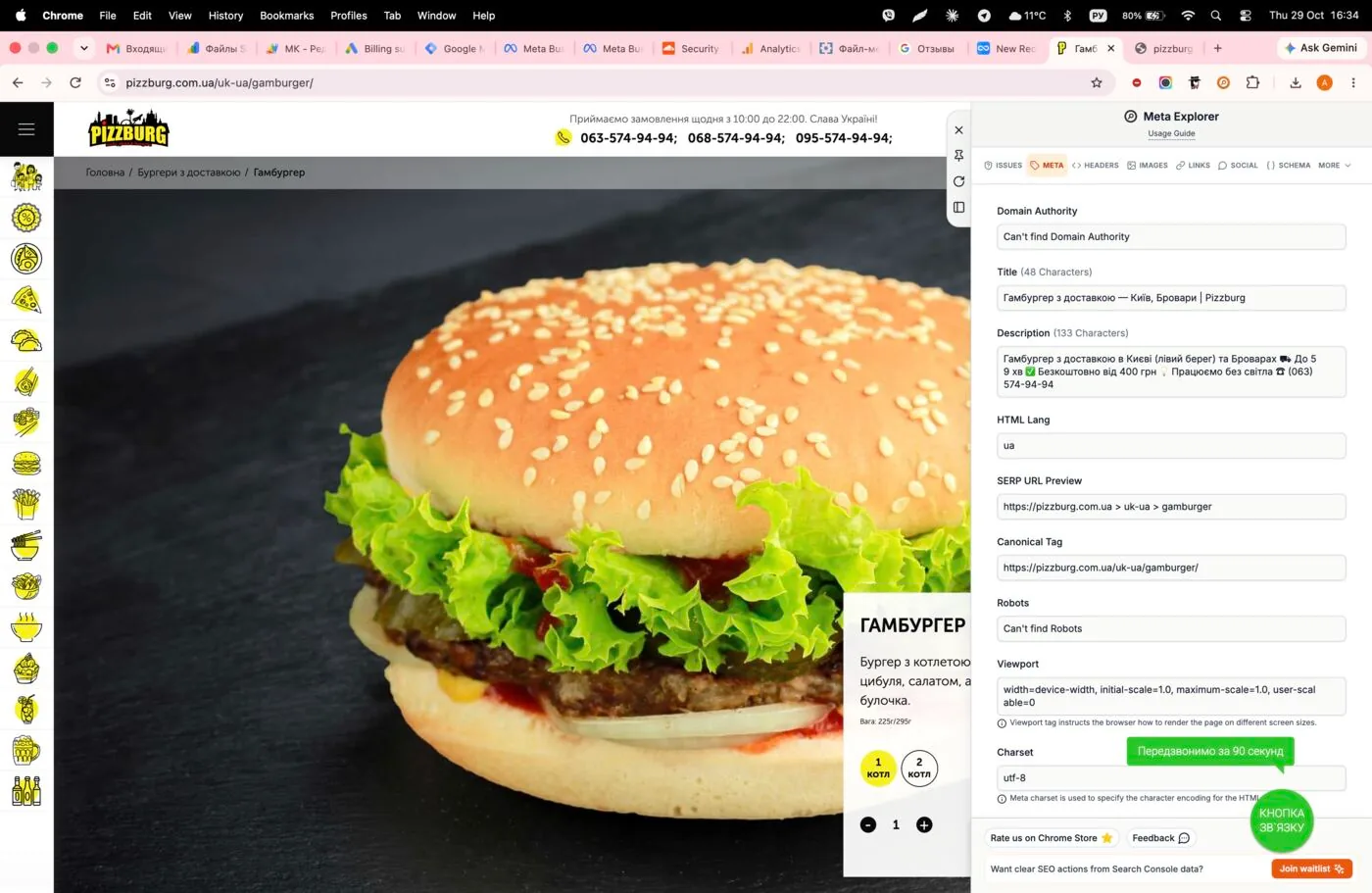
Task: Go to Бургери з доставкою breadcrumb
Action: point(189,173)
